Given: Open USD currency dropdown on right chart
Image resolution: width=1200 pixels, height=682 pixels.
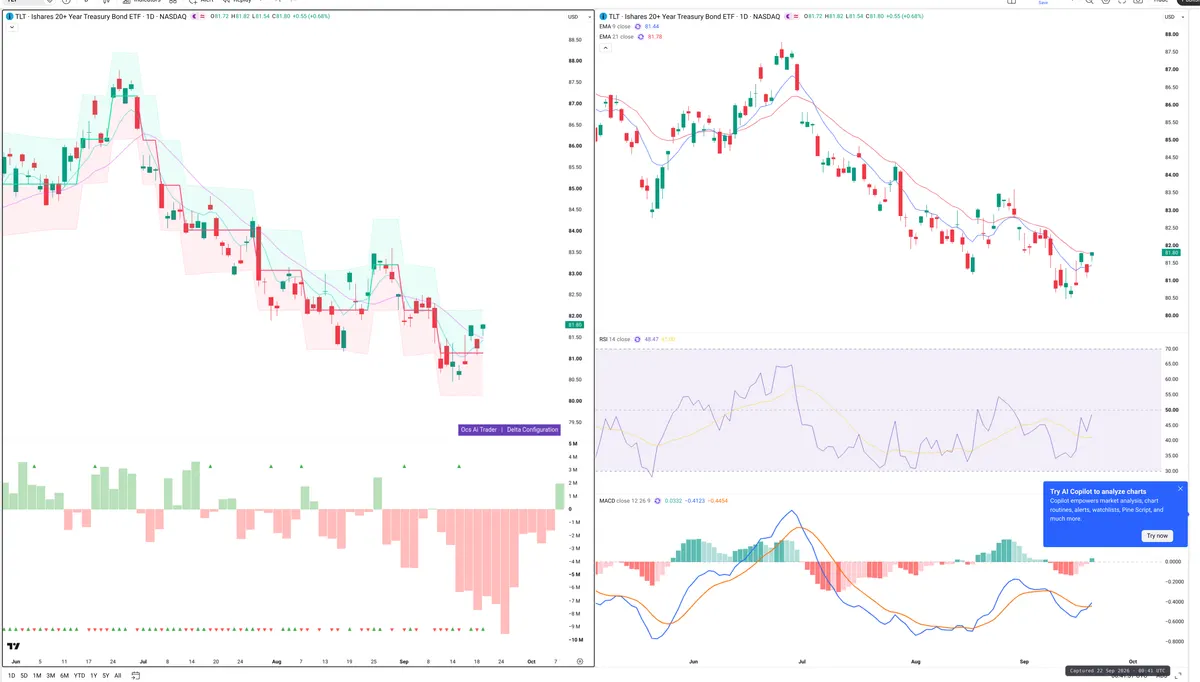Looking at the screenshot, I should click(x=1173, y=17).
